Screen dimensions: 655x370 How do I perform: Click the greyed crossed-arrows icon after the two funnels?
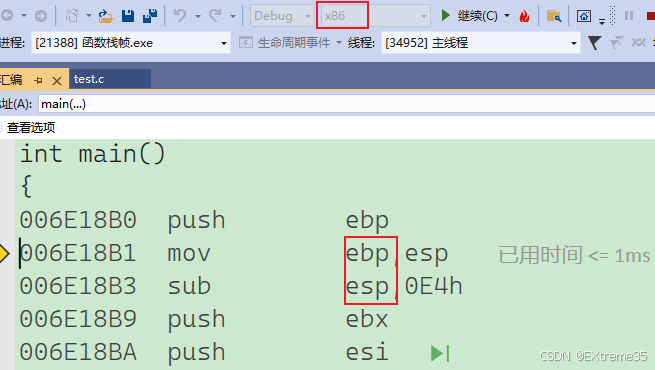(x=638, y=43)
